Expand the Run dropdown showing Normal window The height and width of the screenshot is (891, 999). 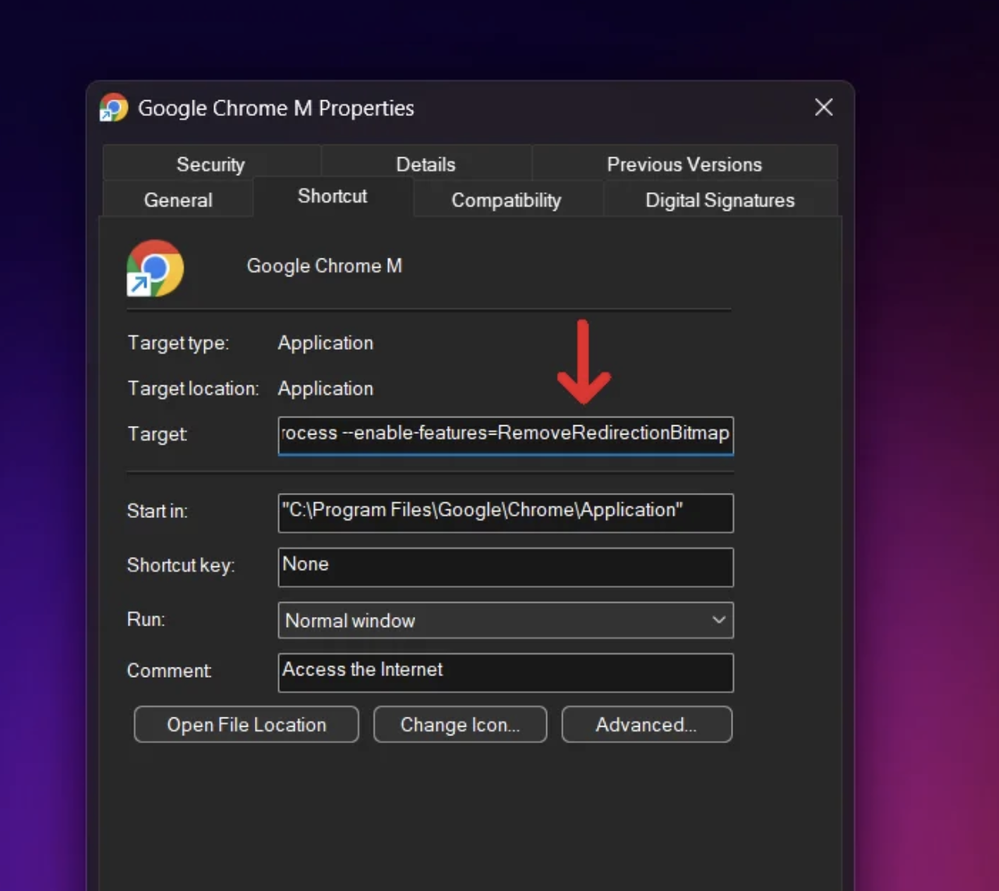(x=506, y=620)
